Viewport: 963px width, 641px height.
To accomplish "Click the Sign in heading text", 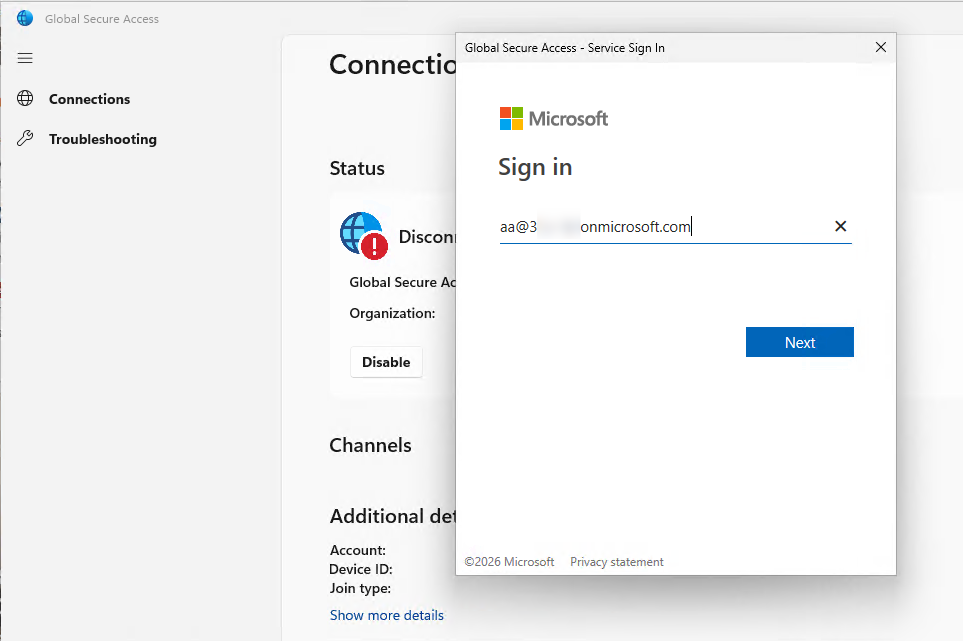I will pyautogui.click(x=535, y=167).
